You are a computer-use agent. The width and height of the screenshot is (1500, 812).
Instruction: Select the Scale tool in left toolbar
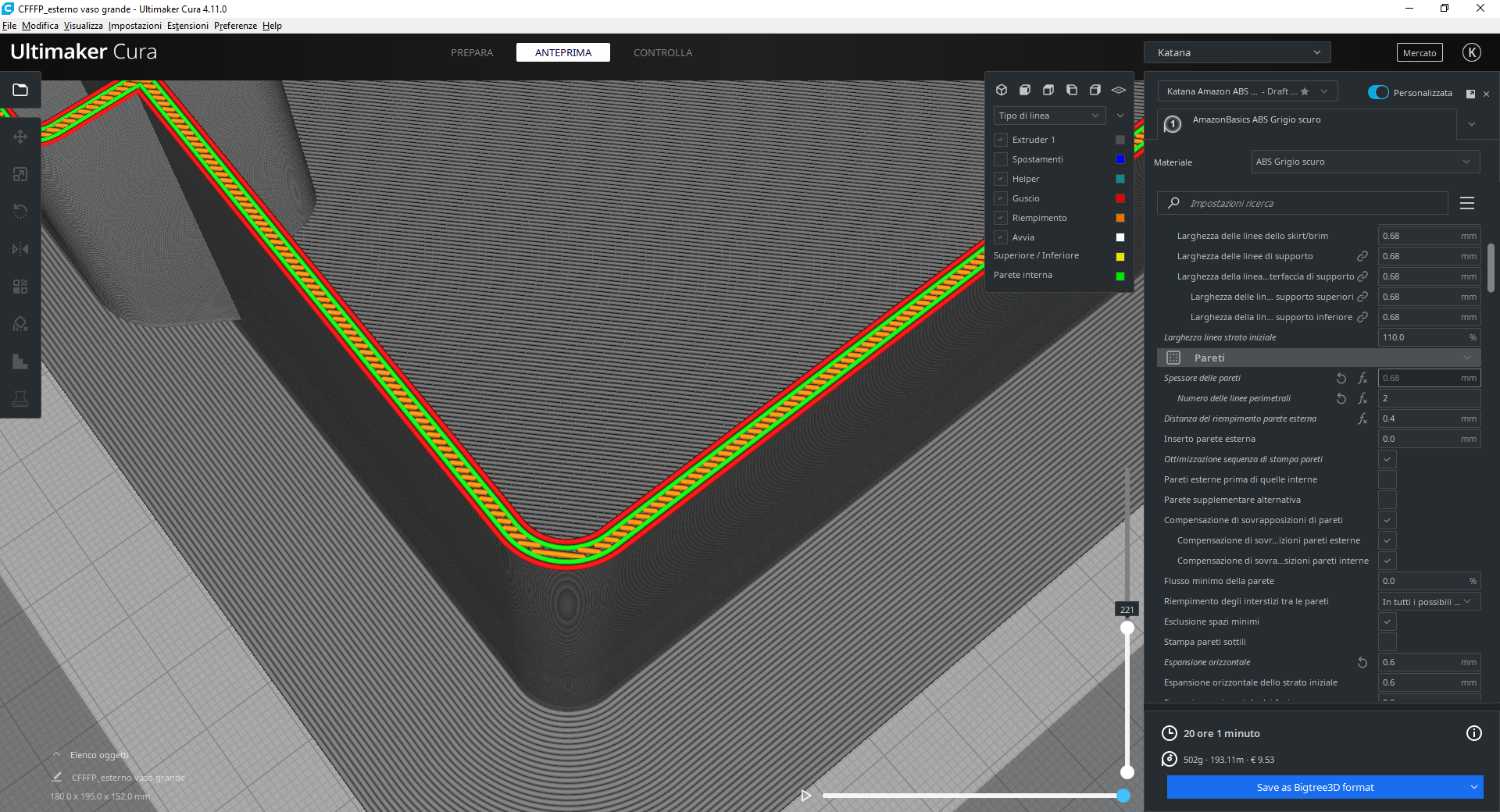[20, 174]
